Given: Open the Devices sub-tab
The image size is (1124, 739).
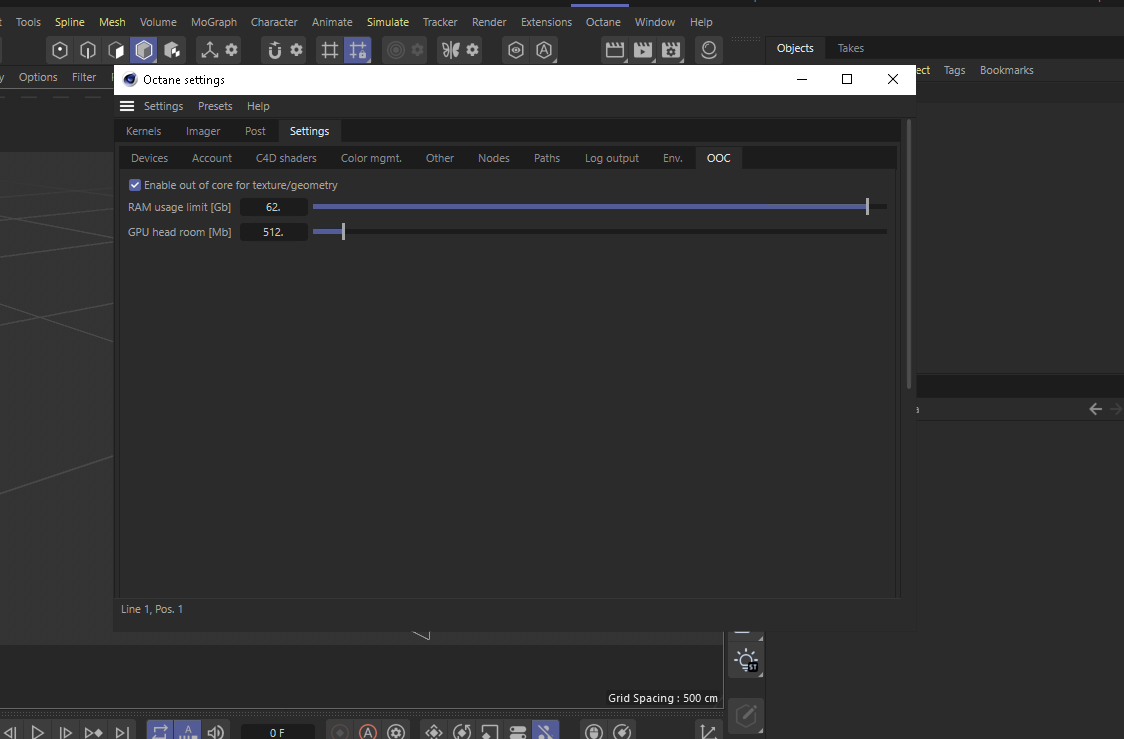Looking at the screenshot, I should (149, 158).
